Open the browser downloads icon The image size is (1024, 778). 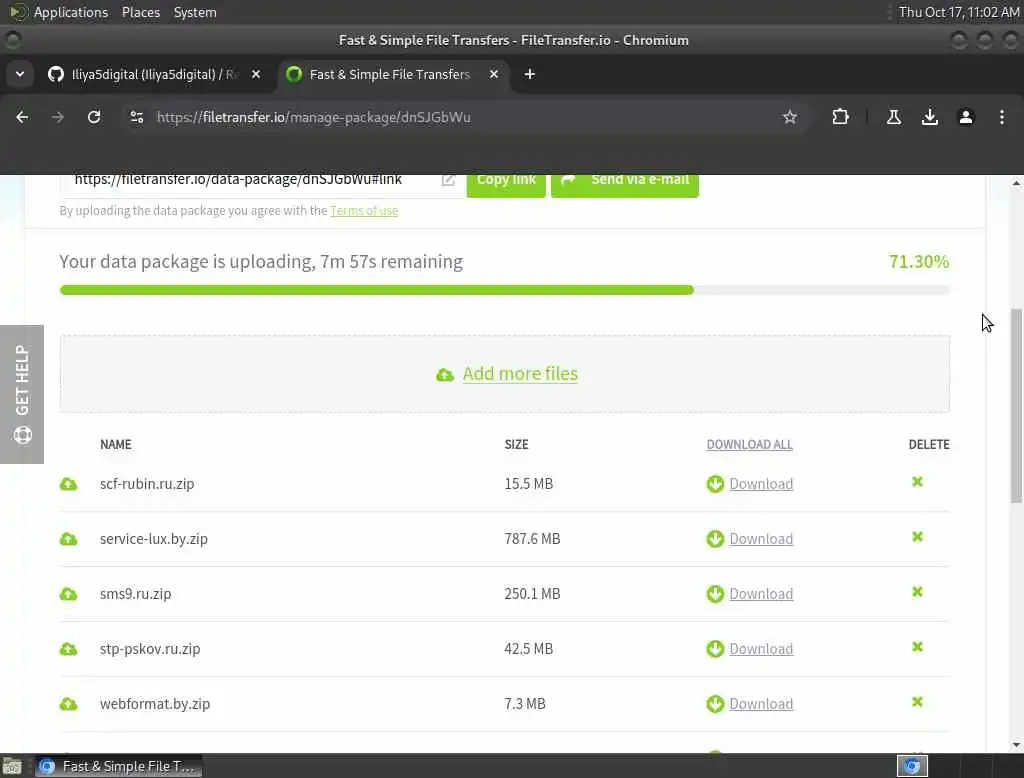pyautogui.click(x=930, y=117)
